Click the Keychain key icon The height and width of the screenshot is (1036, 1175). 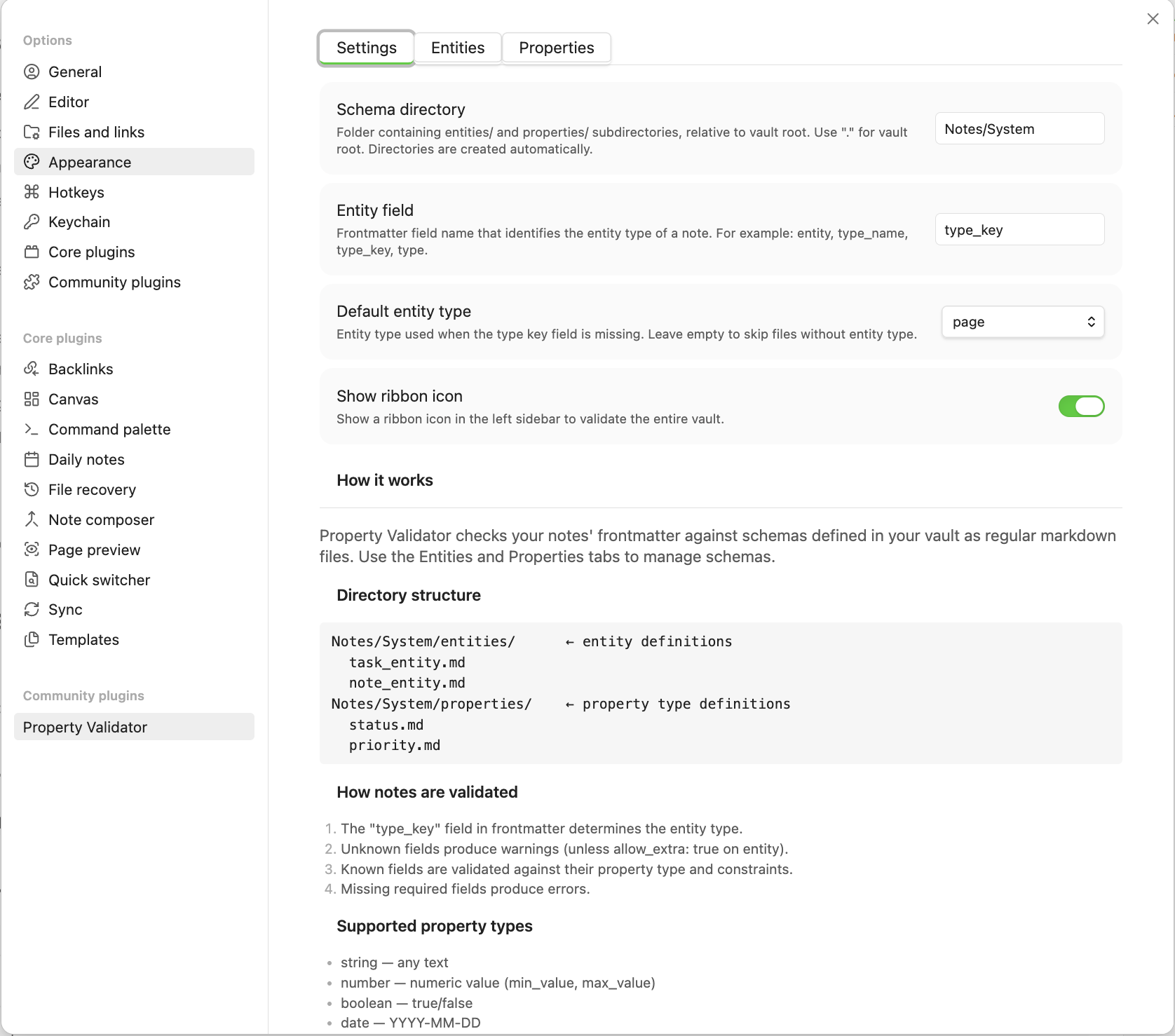coord(32,221)
